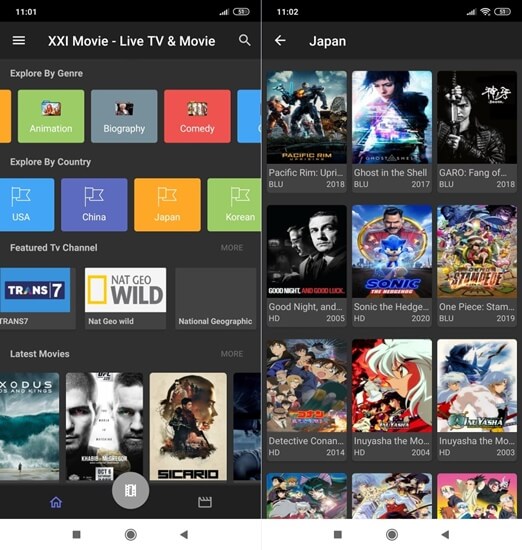This screenshot has height=550, width=522.
Task: Open the Nat Geo Wild channel card
Action: [125, 299]
